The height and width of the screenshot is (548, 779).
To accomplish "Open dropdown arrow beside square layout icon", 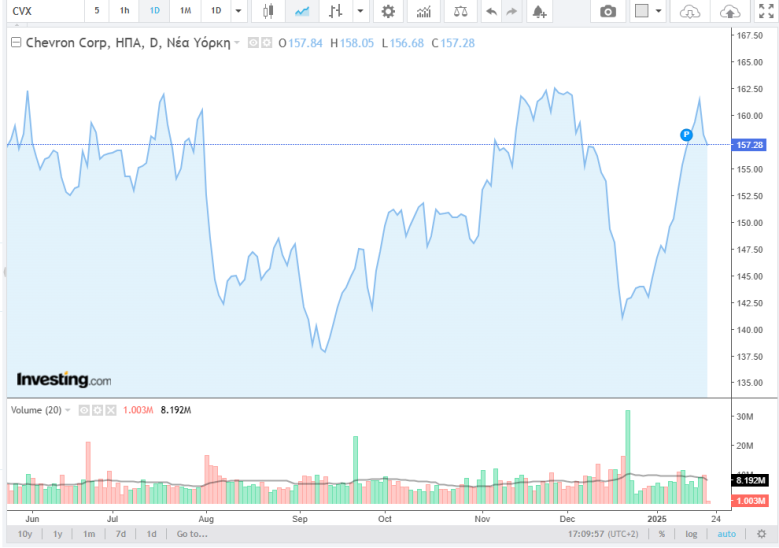I will click(x=659, y=11).
